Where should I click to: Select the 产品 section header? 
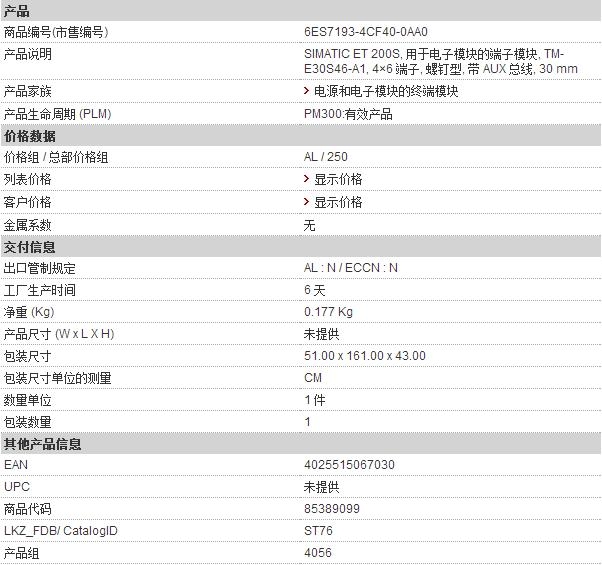301,11
